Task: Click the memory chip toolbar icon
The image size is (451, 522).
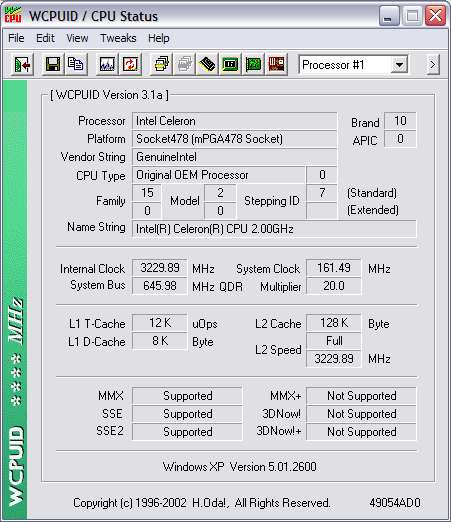Action: point(207,64)
